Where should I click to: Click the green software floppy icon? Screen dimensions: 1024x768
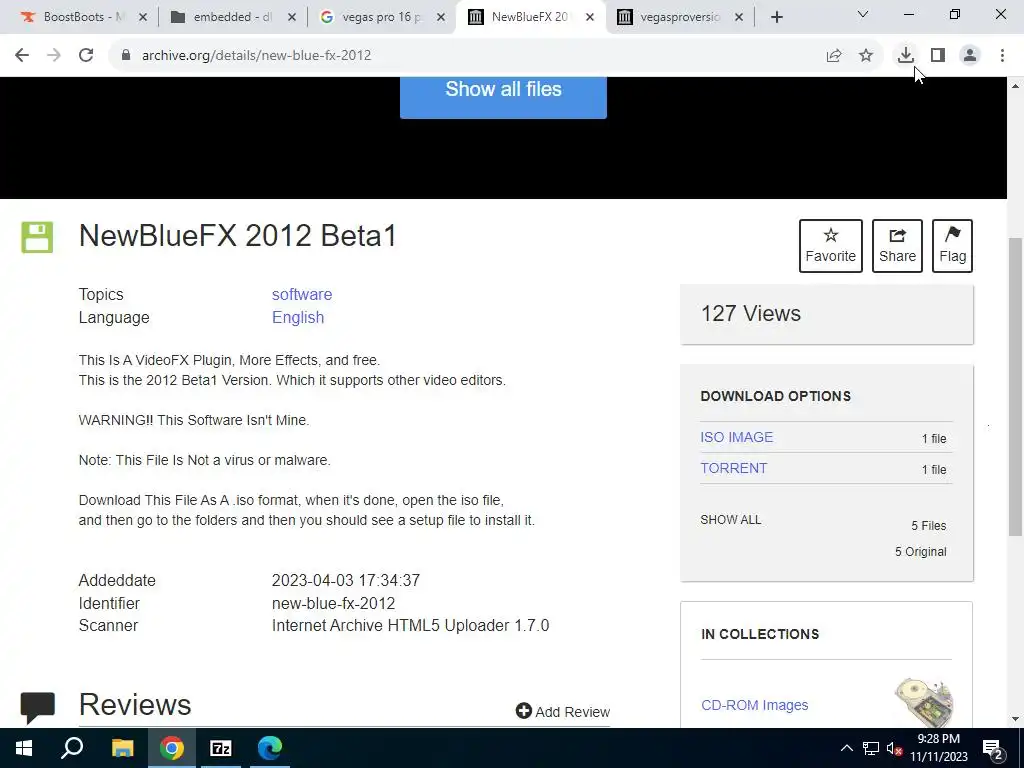click(37, 237)
